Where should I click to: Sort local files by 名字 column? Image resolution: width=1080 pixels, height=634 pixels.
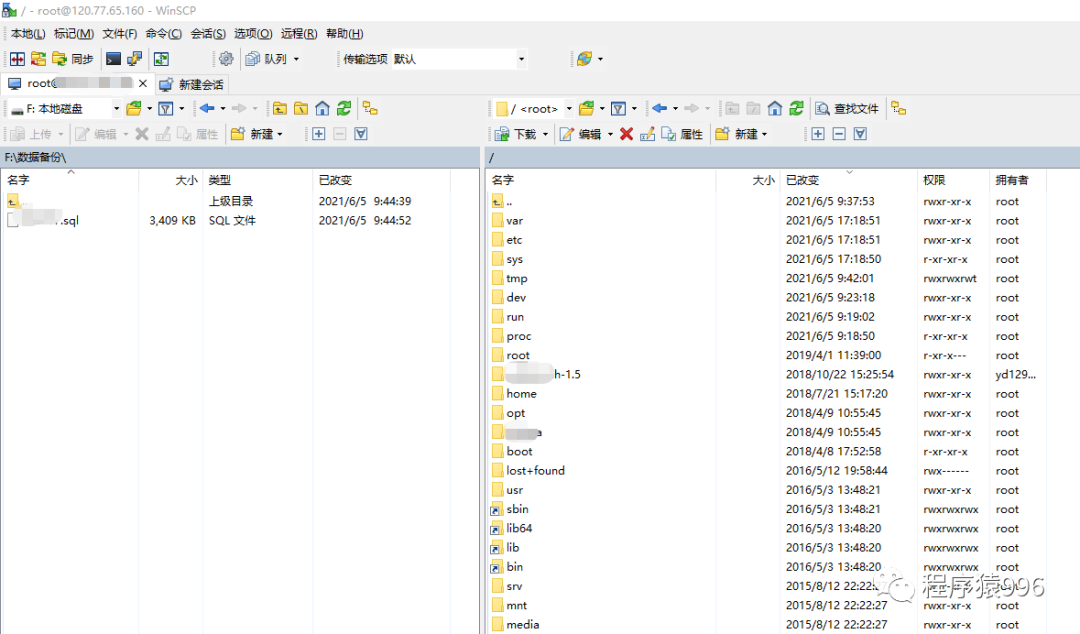pyautogui.click(x=70, y=180)
